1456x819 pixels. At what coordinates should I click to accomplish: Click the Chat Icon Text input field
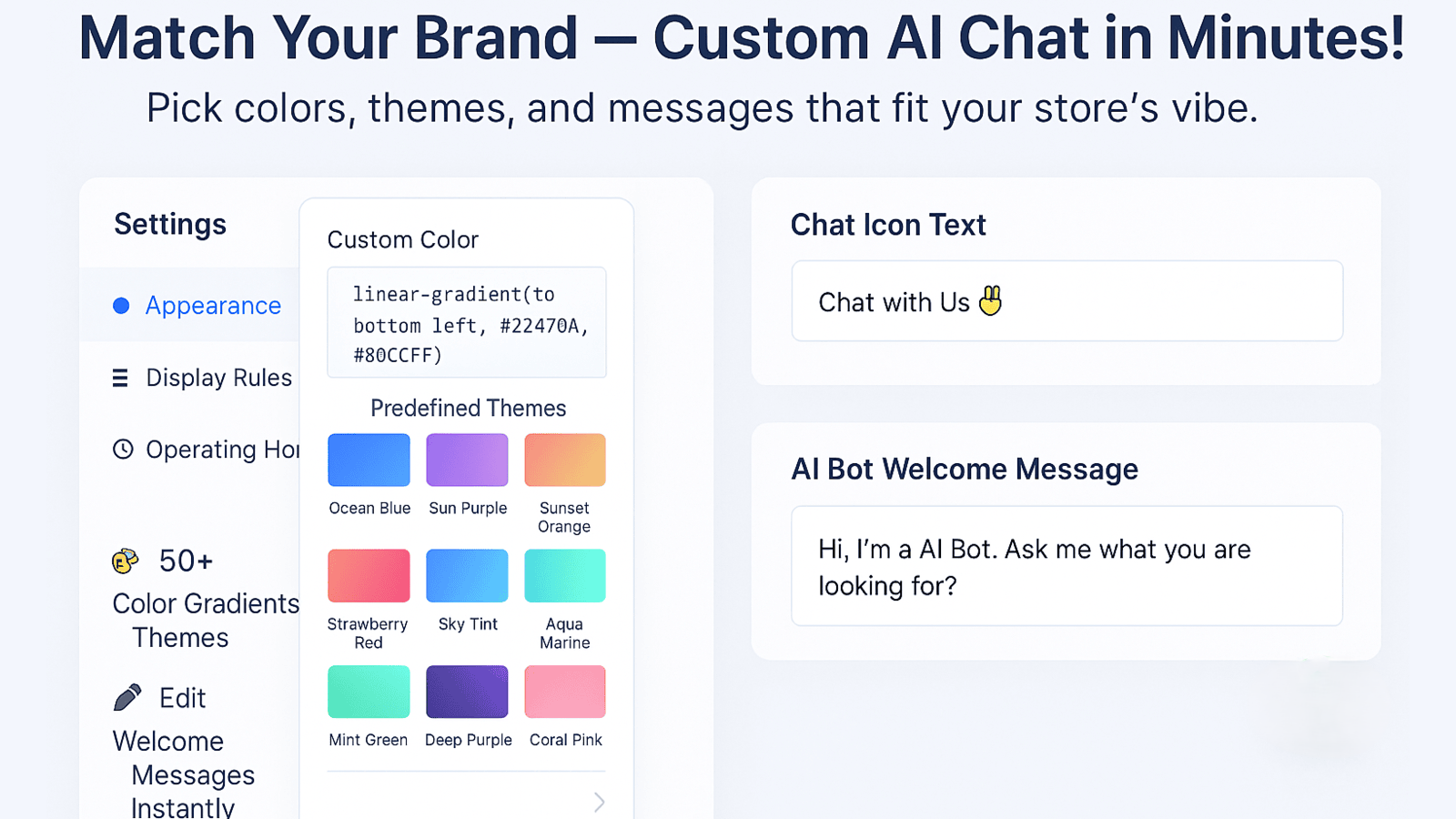(1067, 301)
